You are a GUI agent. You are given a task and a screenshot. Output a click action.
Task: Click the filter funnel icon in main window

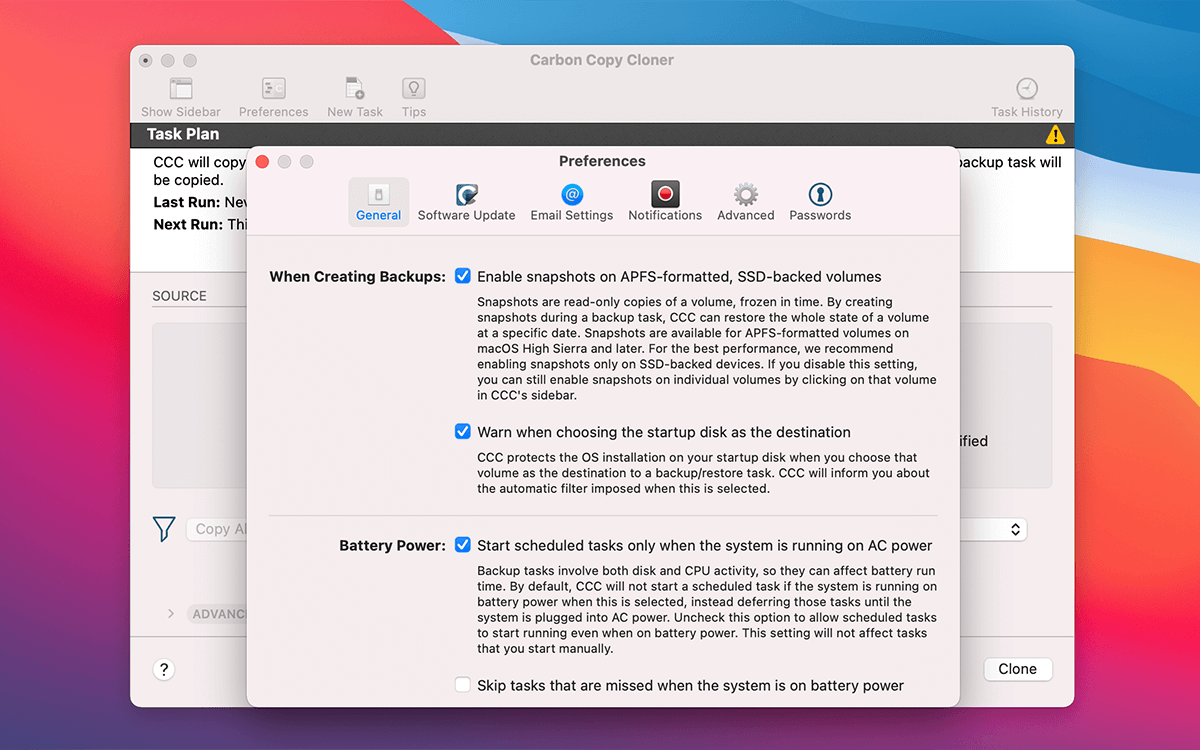[x=164, y=529]
